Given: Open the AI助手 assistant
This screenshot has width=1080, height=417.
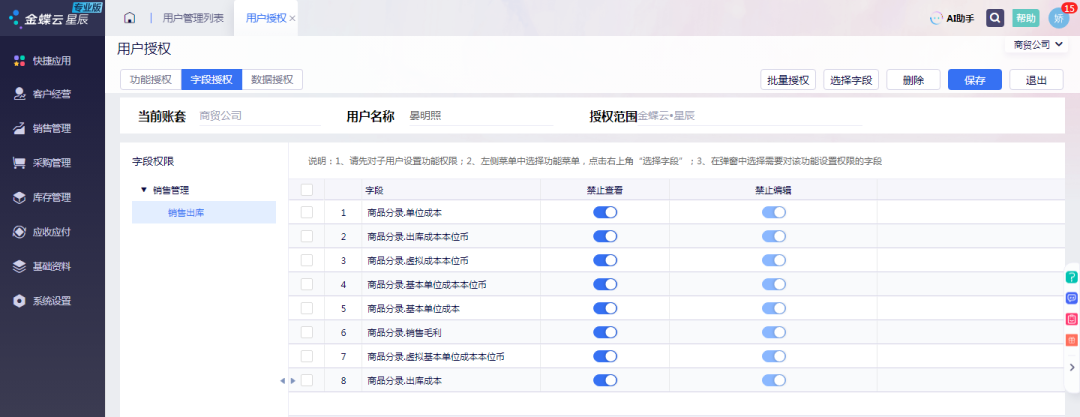Looking at the screenshot, I should click(x=952, y=19).
